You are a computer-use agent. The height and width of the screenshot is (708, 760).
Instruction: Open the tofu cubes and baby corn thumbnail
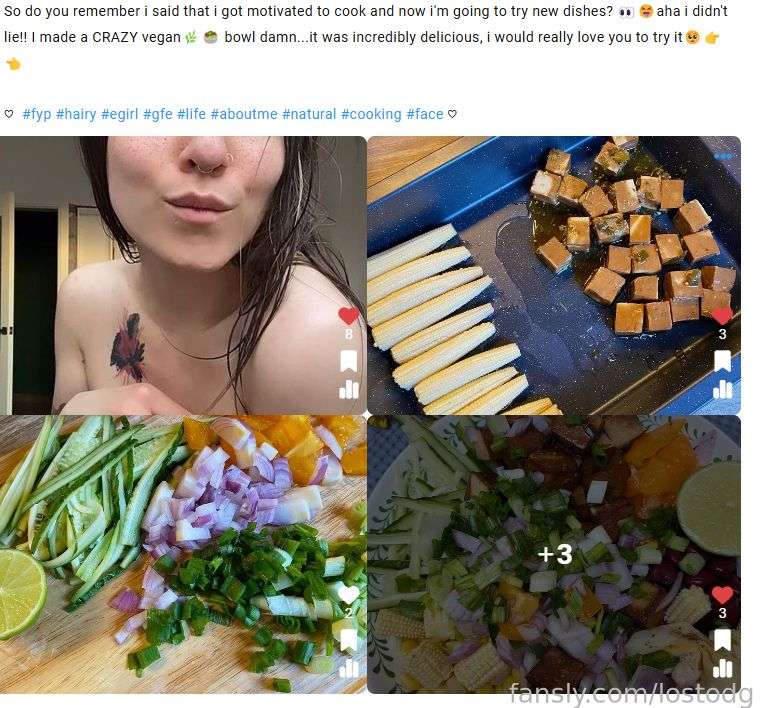pyautogui.click(x=554, y=275)
